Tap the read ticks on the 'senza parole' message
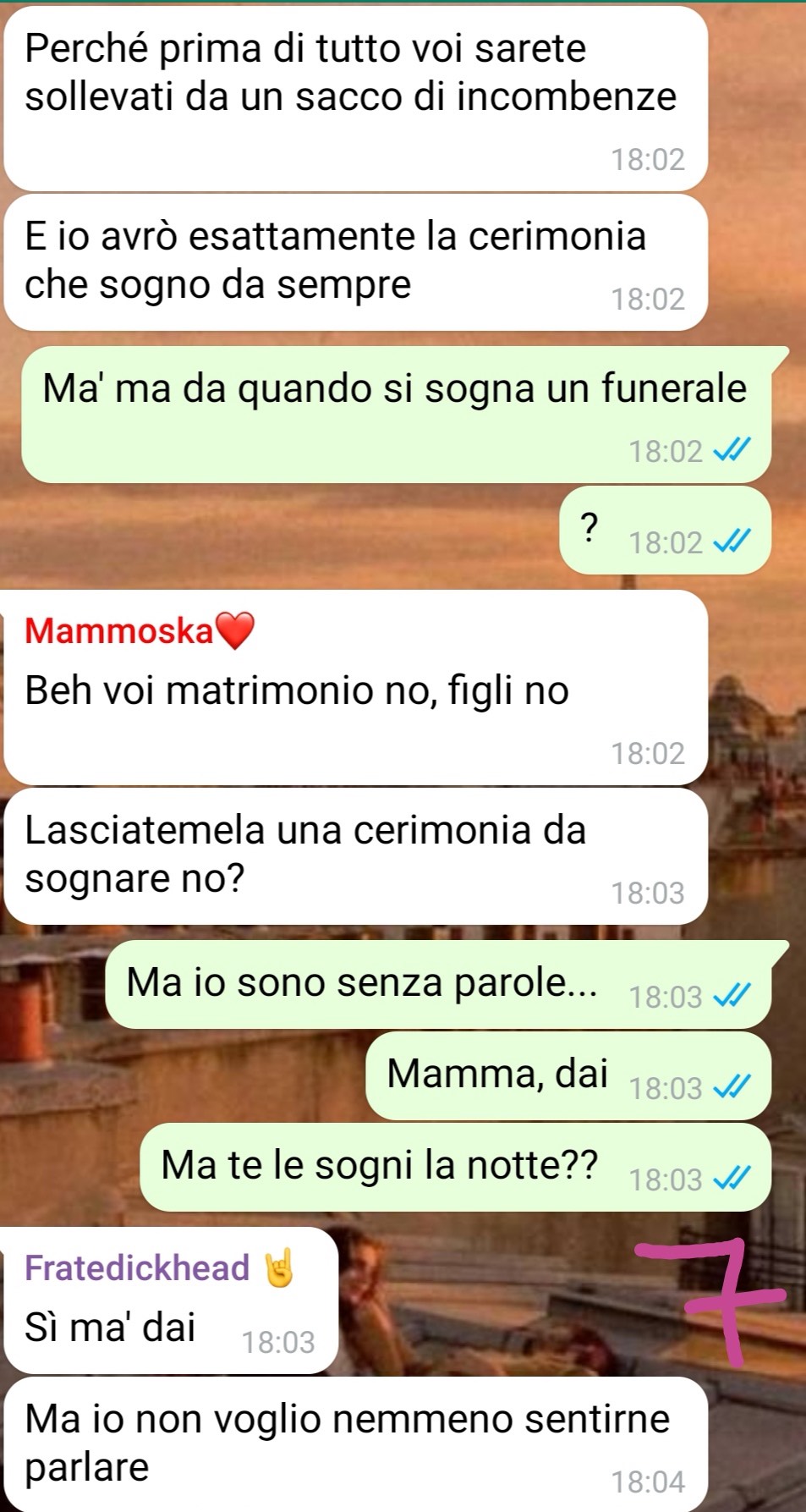Screen dimensions: 806x1512 point(732,998)
